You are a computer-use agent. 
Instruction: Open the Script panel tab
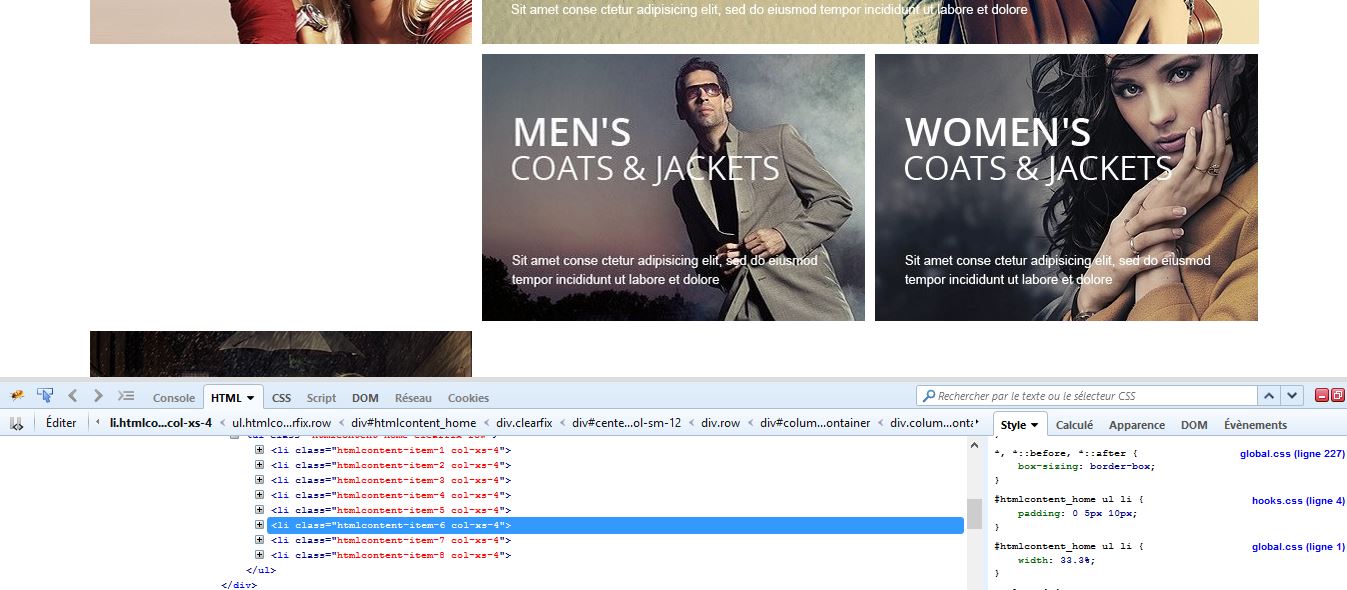(321, 398)
